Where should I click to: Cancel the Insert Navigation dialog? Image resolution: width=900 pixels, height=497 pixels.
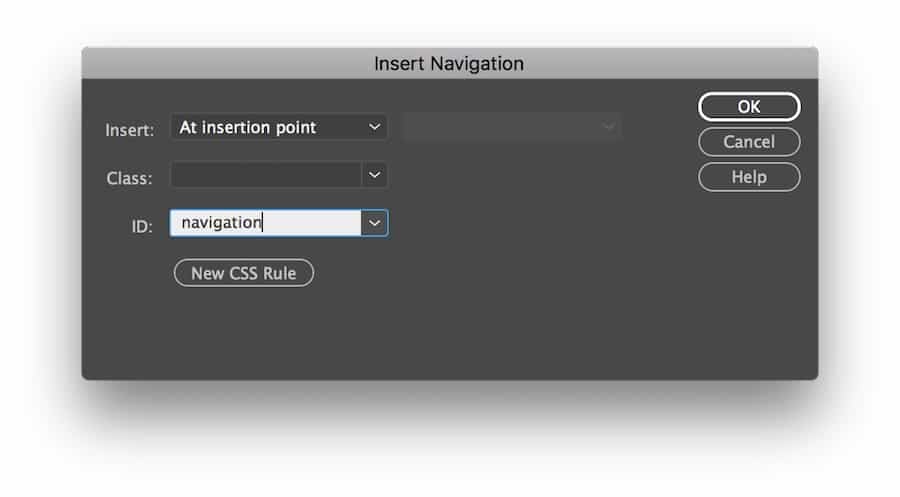pyautogui.click(x=749, y=142)
